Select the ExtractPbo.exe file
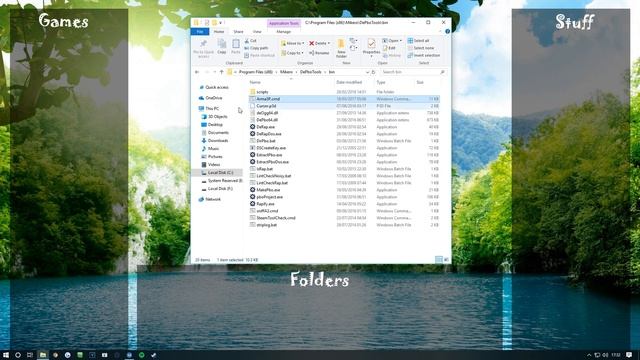 (x=269, y=155)
